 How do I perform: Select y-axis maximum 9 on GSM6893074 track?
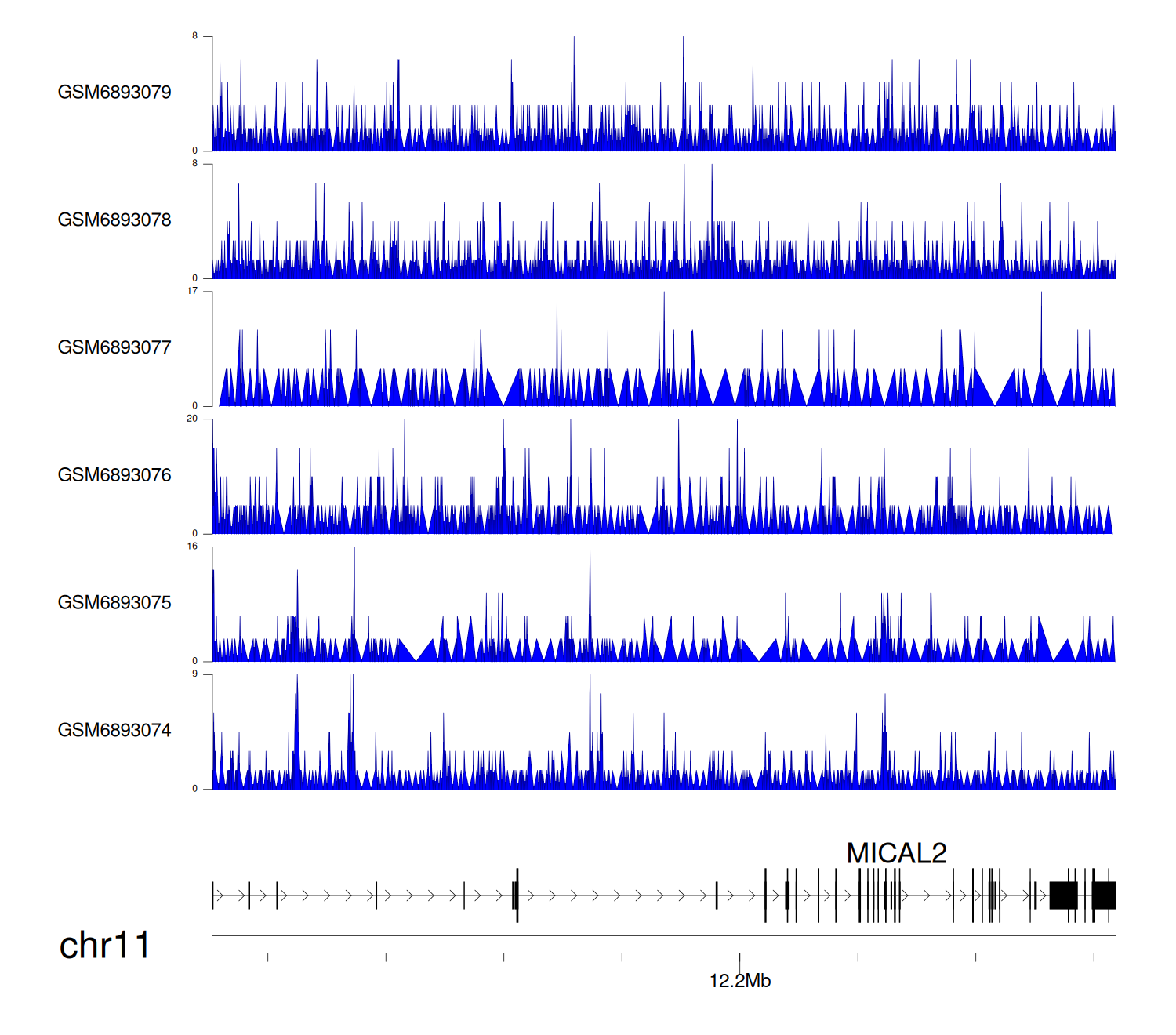click(x=194, y=674)
